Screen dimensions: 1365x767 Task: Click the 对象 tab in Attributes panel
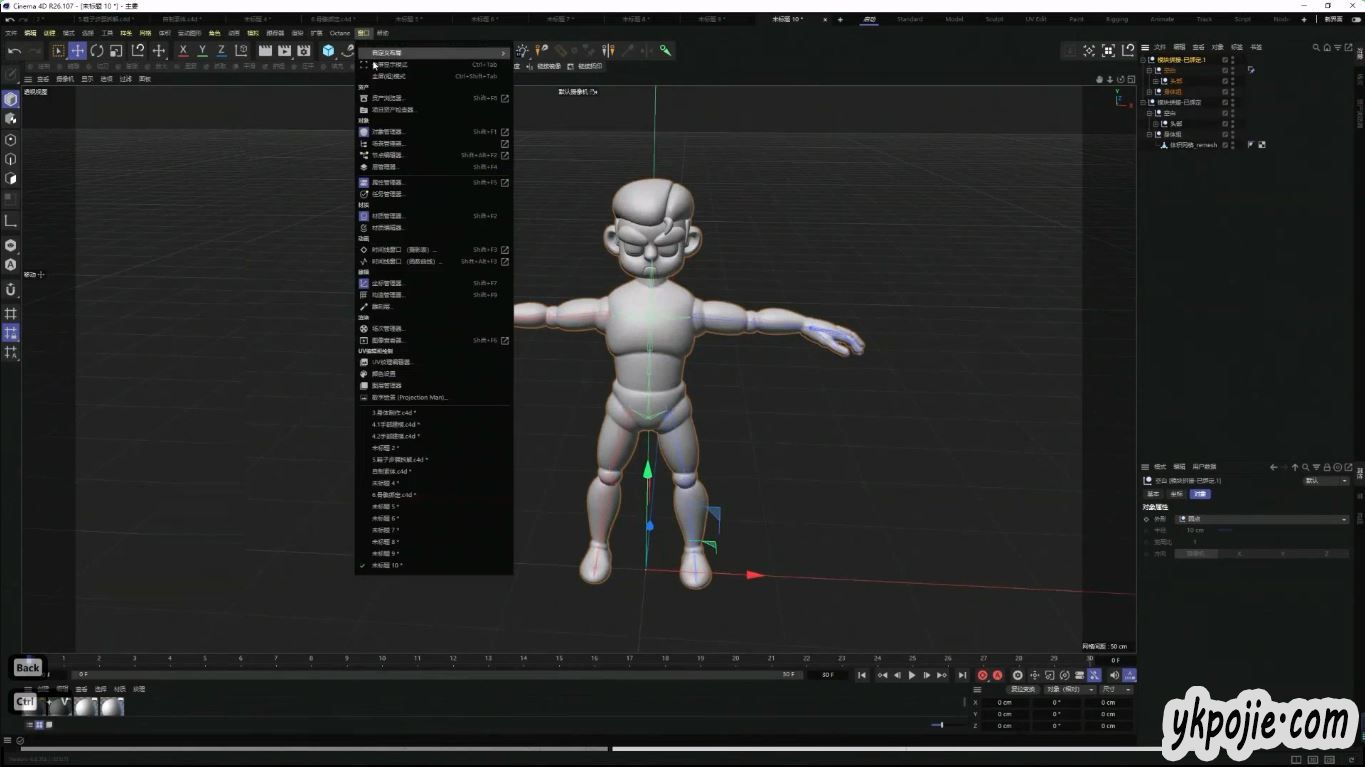[1200, 494]
